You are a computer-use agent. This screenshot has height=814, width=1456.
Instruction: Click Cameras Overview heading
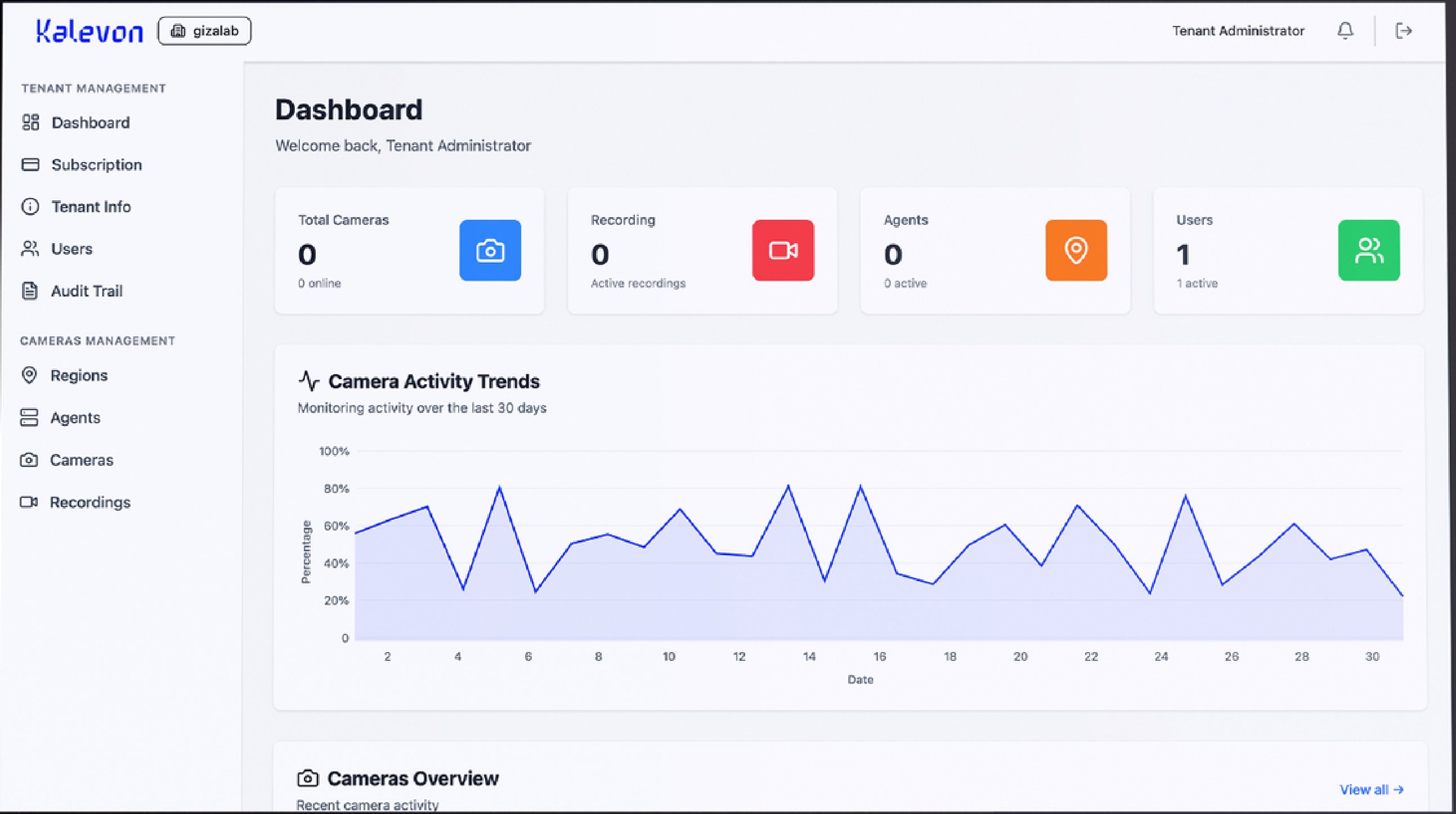click(413, 779)
